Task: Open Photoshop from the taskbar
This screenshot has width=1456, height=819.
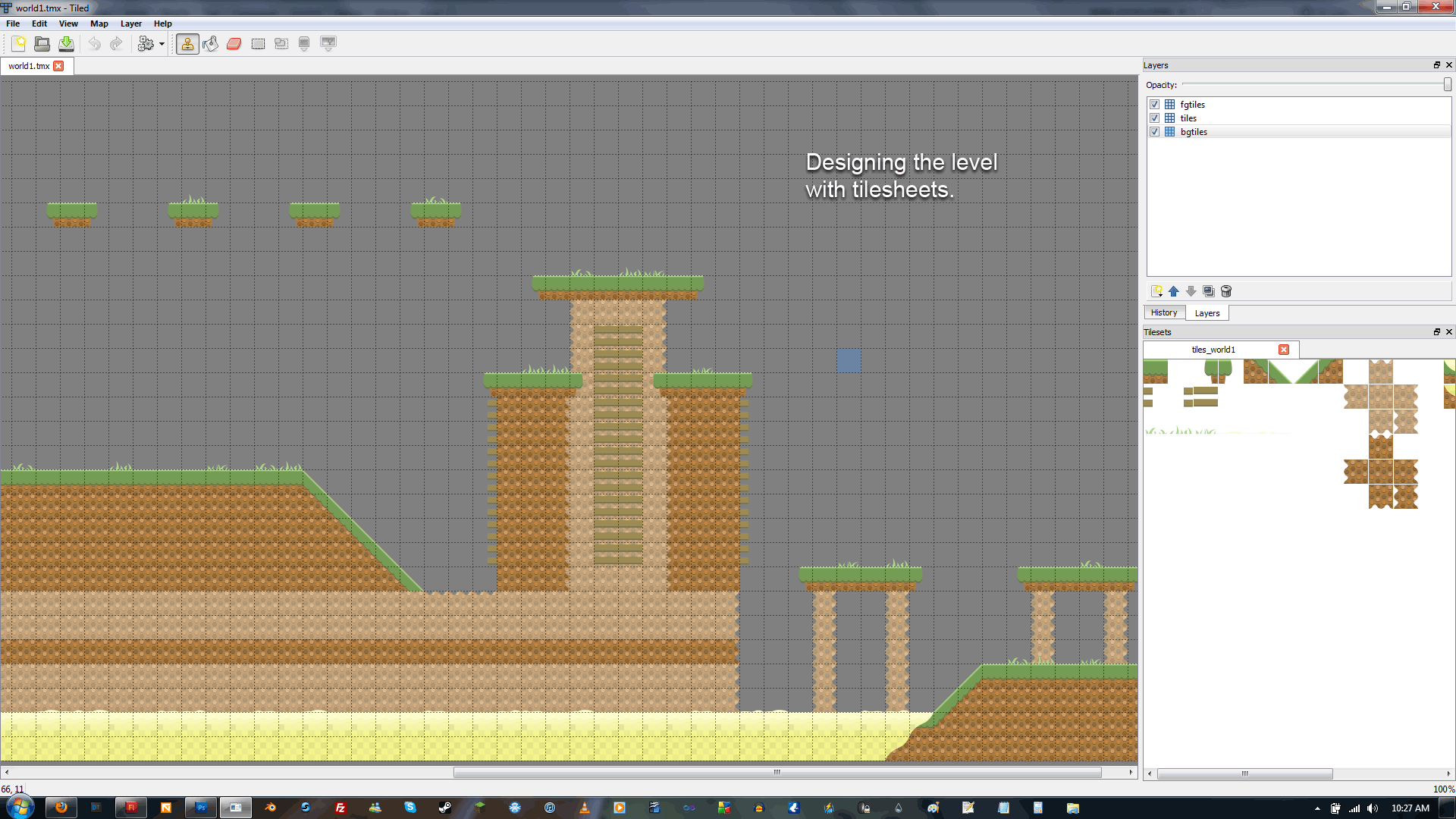Action: pos(201,808)
